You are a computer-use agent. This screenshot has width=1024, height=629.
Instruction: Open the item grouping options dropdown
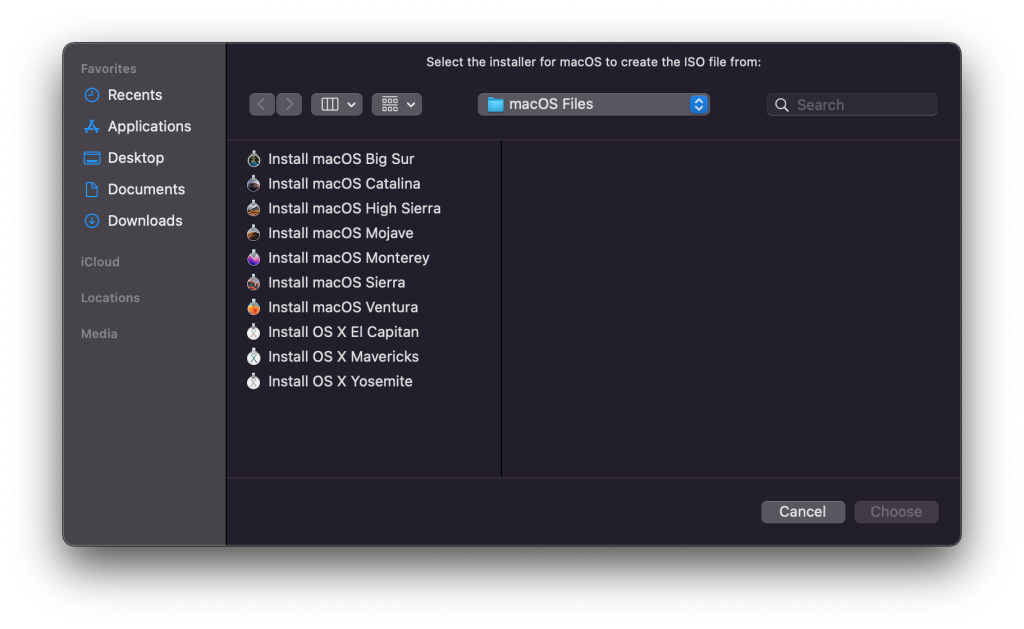(397, 105)
